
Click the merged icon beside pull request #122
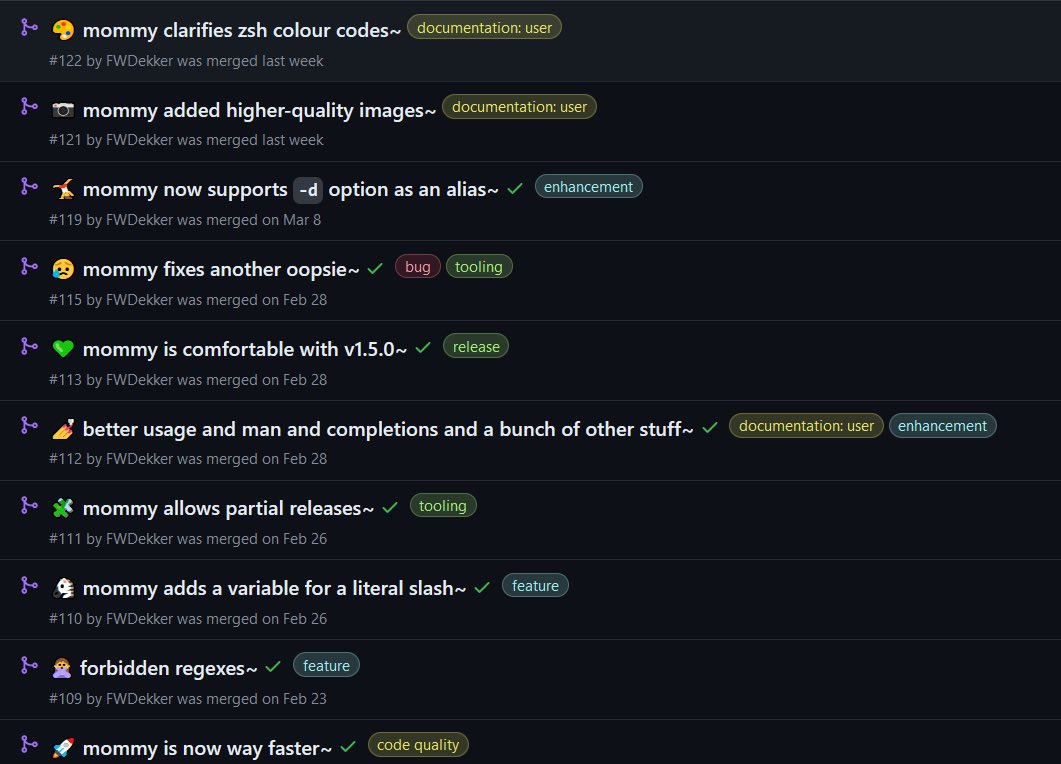pos(29,27)
